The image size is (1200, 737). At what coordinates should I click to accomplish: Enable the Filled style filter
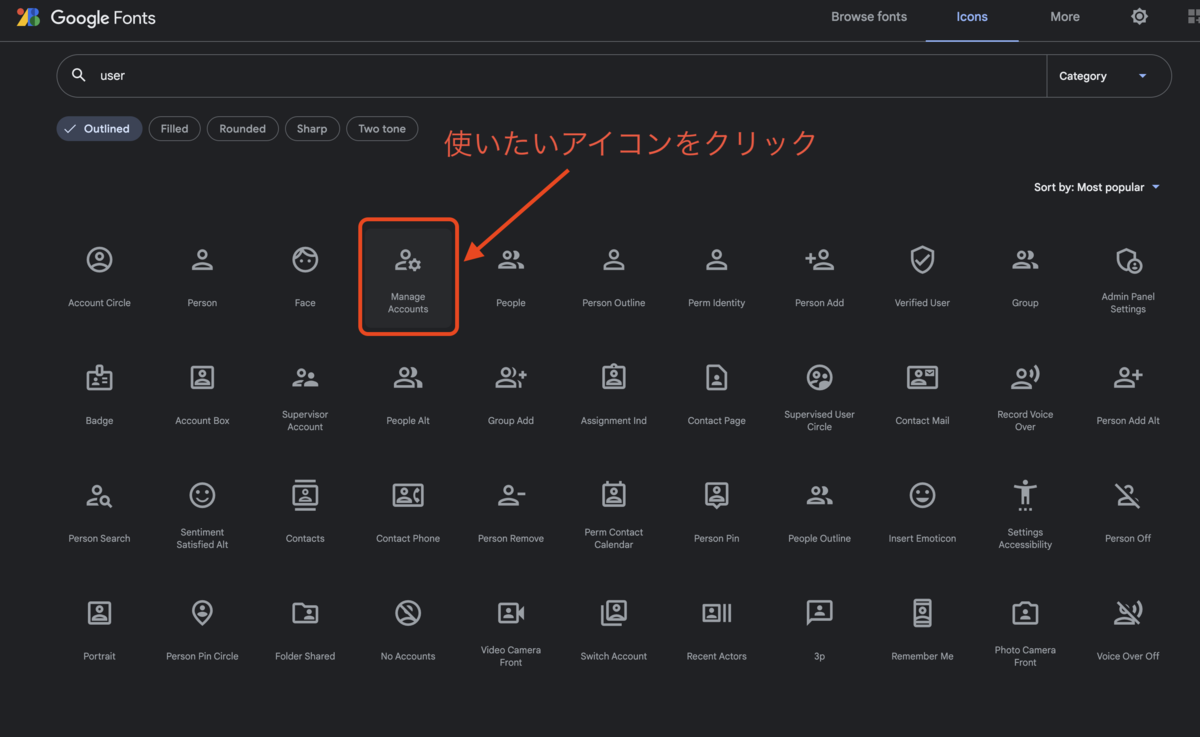(x=174, y=128)
